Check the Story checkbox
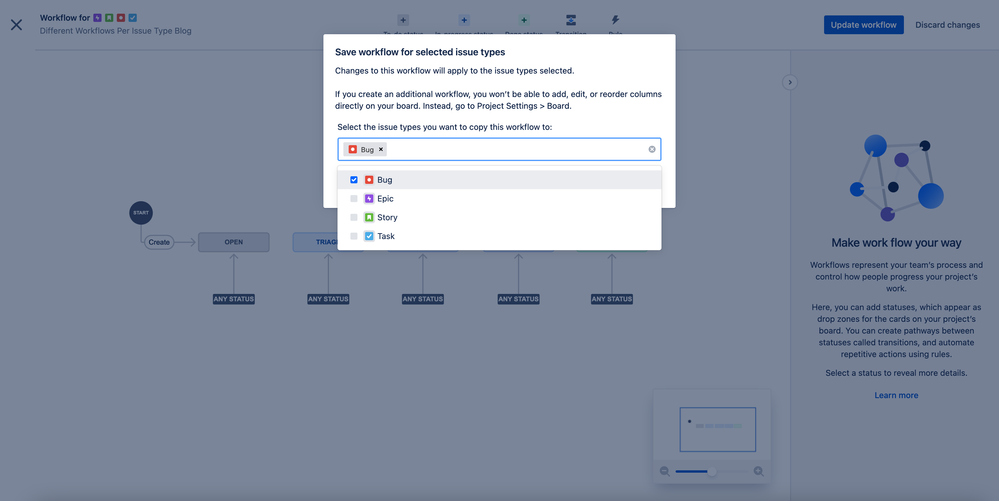The height and width of the screenshot is (501, 999). [354, 217]
